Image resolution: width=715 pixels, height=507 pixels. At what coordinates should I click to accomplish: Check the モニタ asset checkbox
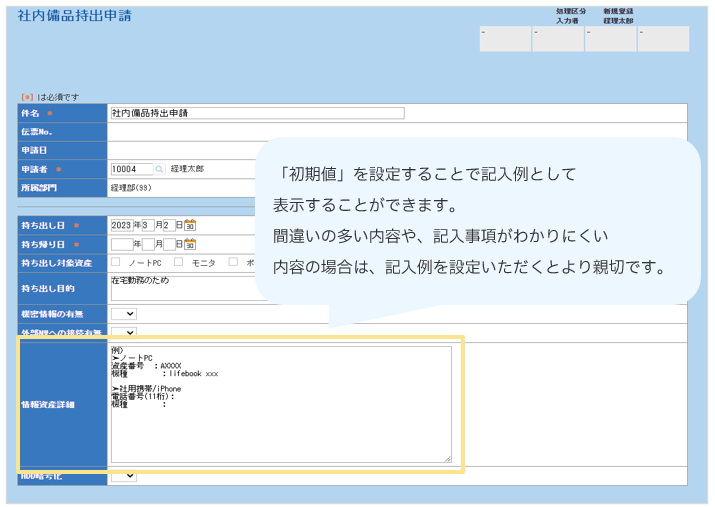[179, 262]
